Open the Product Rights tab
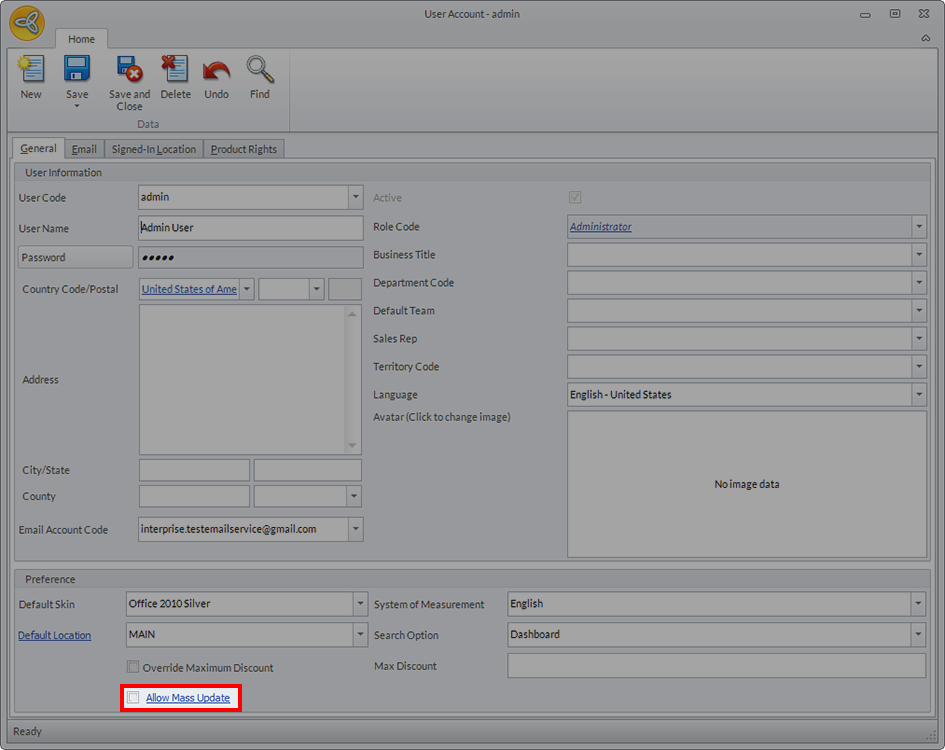Viewport: 945px width, 750px height. [244, 149]
